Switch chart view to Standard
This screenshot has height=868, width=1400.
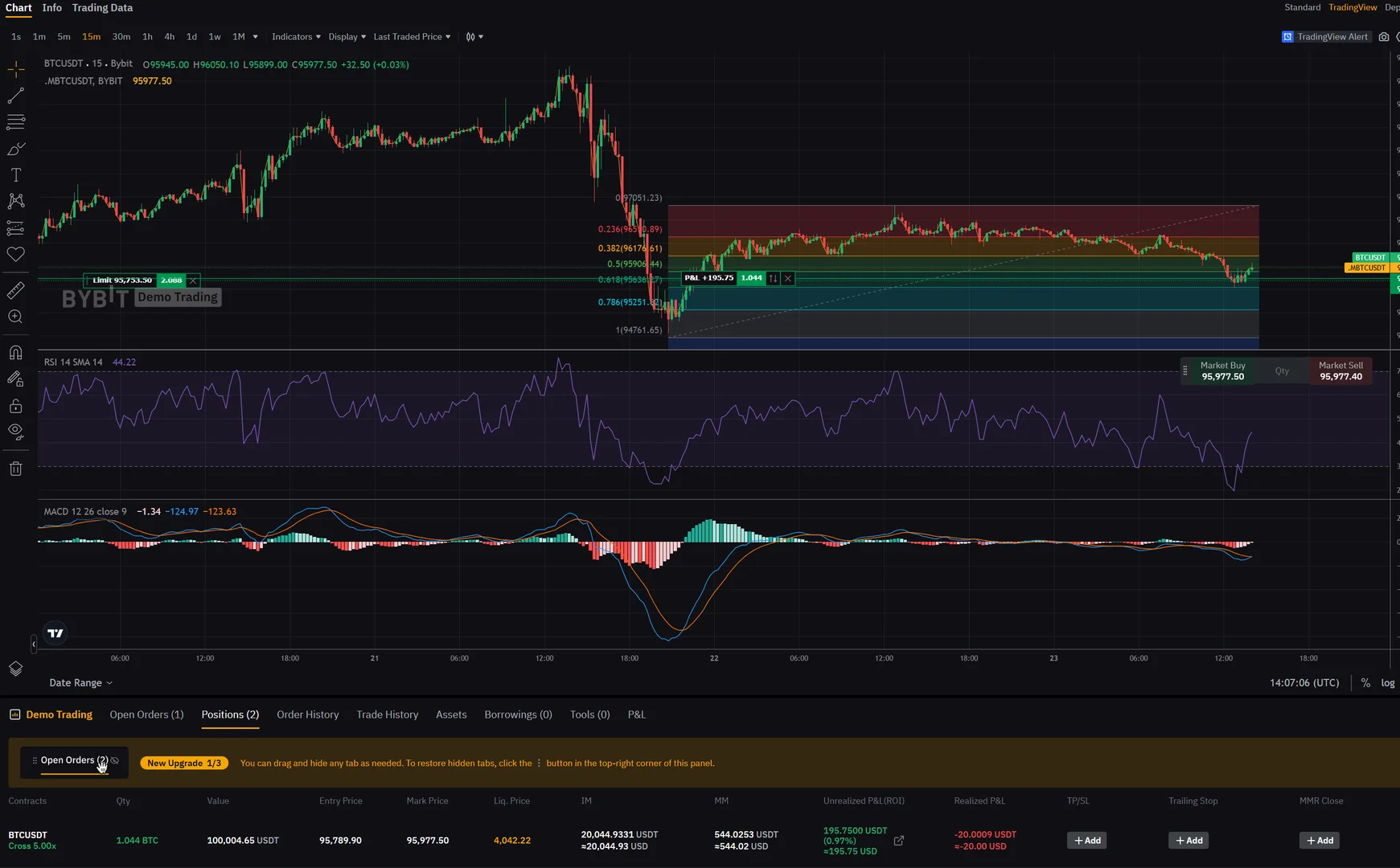1303,7
